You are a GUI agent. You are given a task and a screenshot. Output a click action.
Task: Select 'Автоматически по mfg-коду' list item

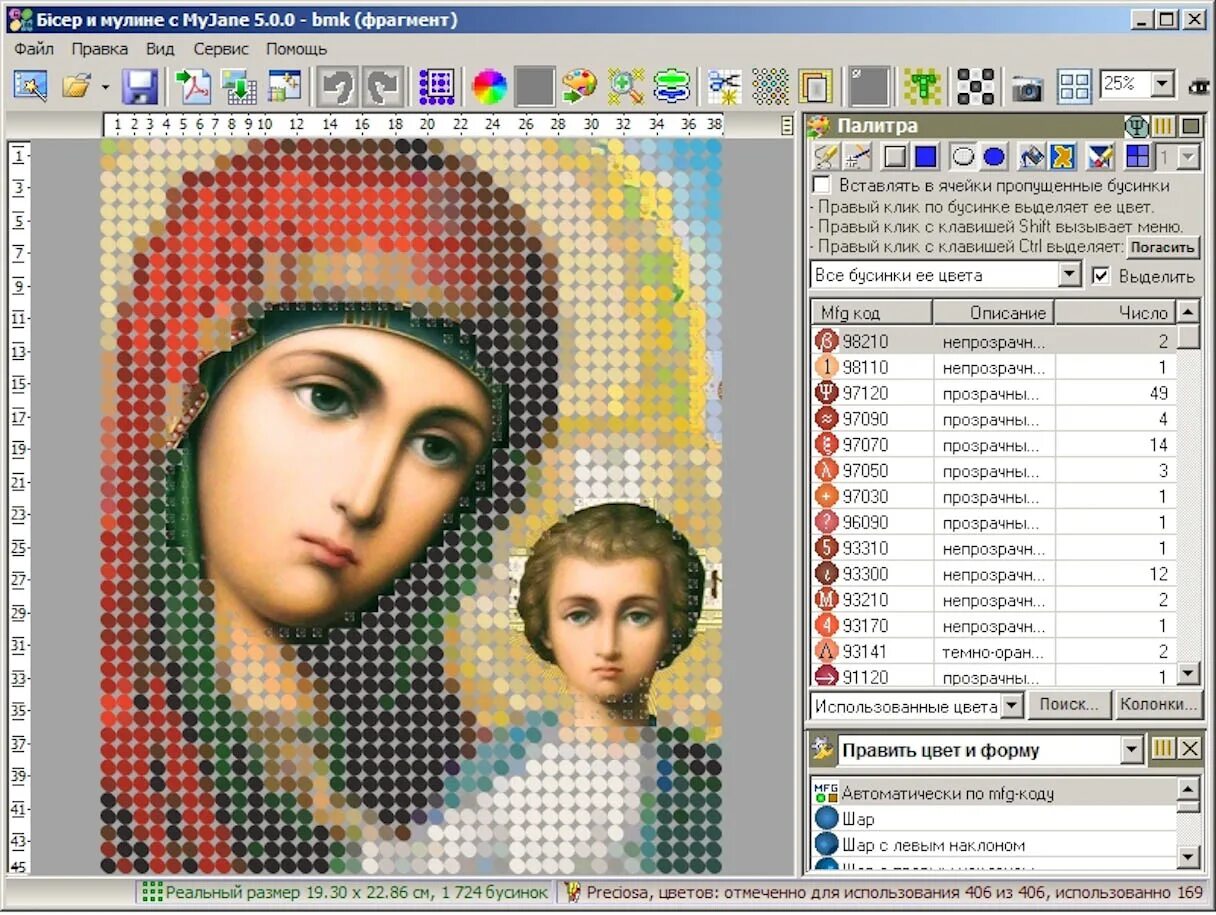pos(993,793)
